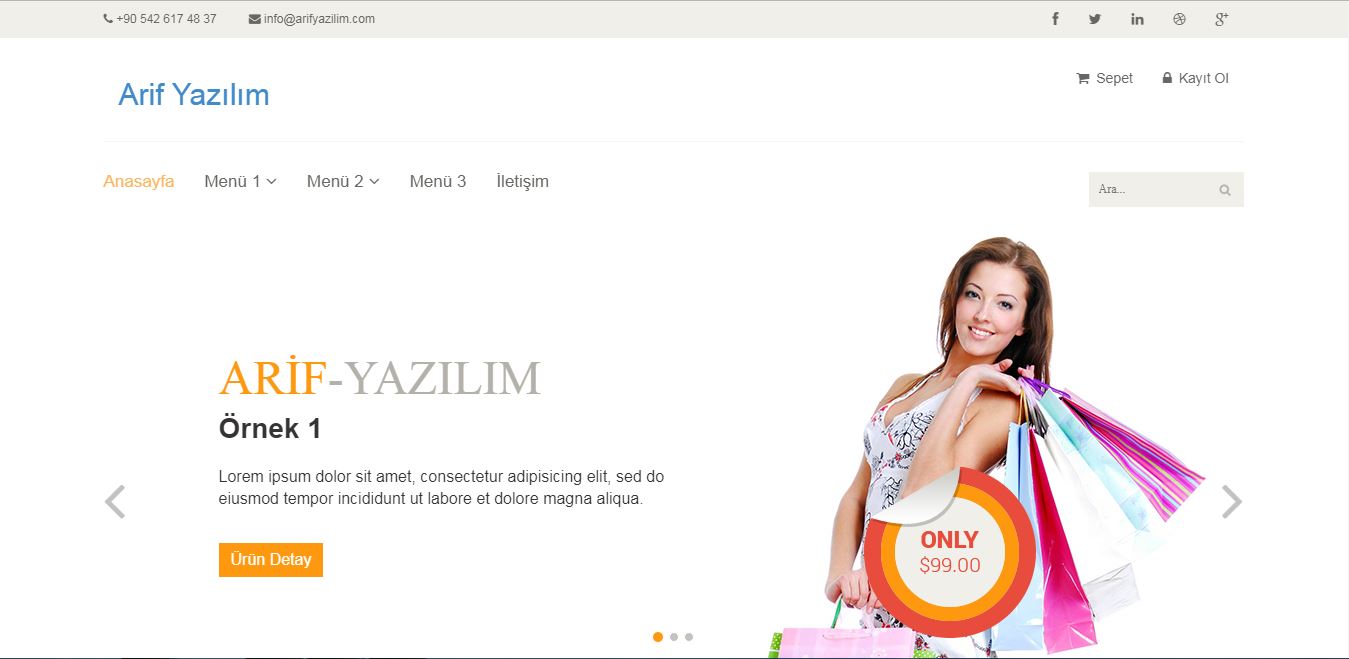
Task: Select the third carousel indicator dot
Action: (x=689, y=637)
